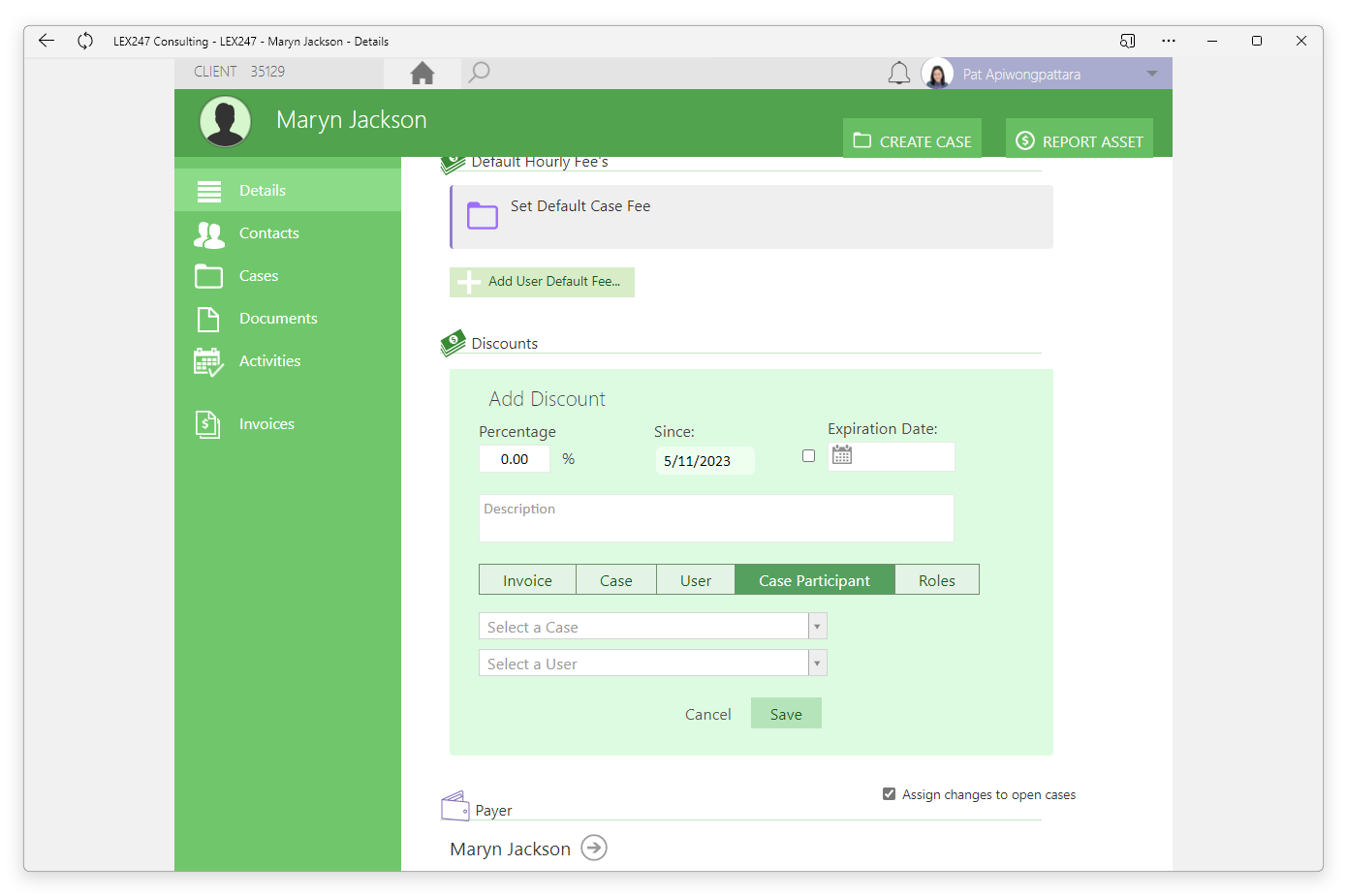Click the arrow icon beside payer Maryn Jackson
This screenshot has width=1347, height=896.
coord(594,849)
